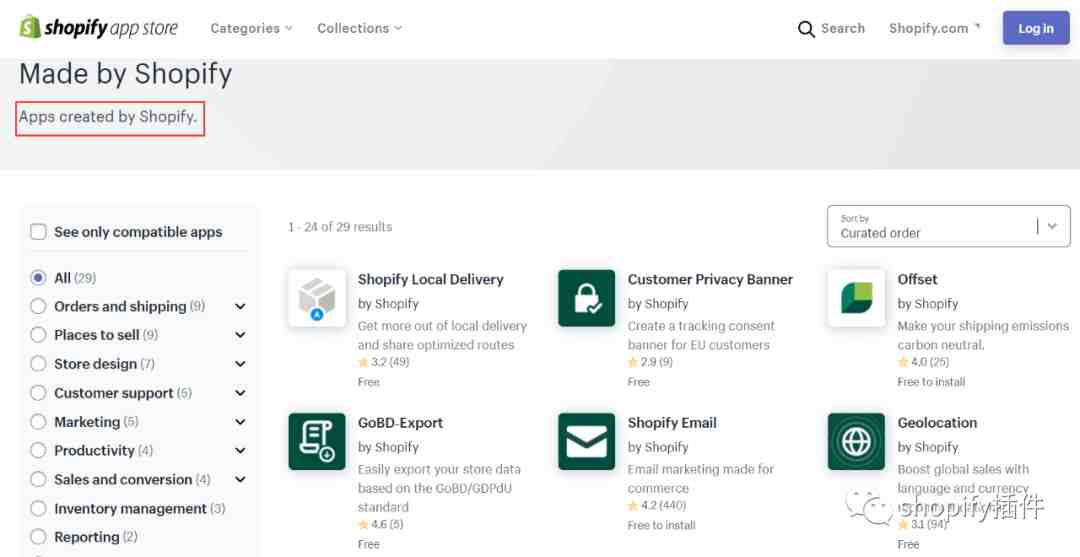Click the Log in button
This screenshot has height=557, width=1080.
click(x=1036, y=28)
